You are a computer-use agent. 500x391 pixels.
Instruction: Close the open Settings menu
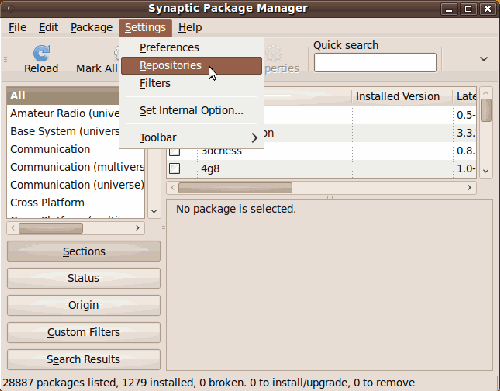click(145, 27)
